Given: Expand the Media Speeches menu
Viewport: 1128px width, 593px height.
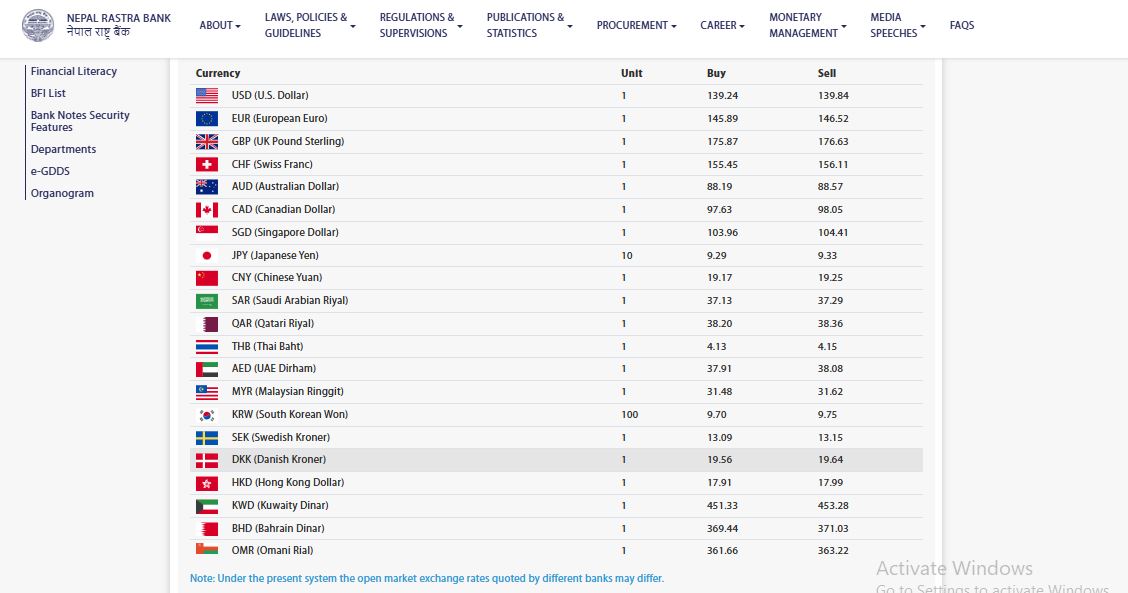Looking at the screenshot, I should [x=898, y=25].
